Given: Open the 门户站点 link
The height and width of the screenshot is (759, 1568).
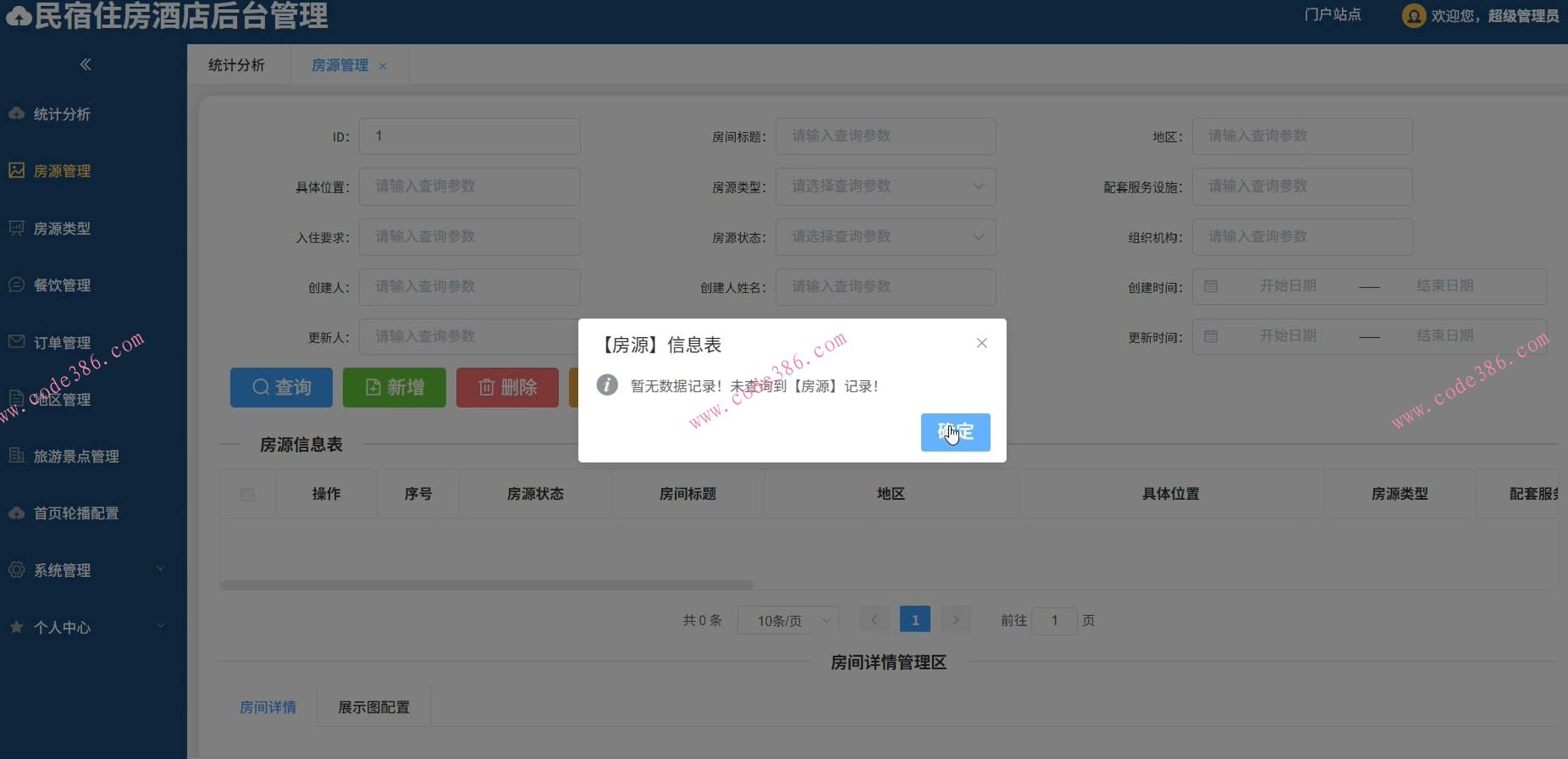Looking at the screenshot, I should click(x=1333, y=14).
